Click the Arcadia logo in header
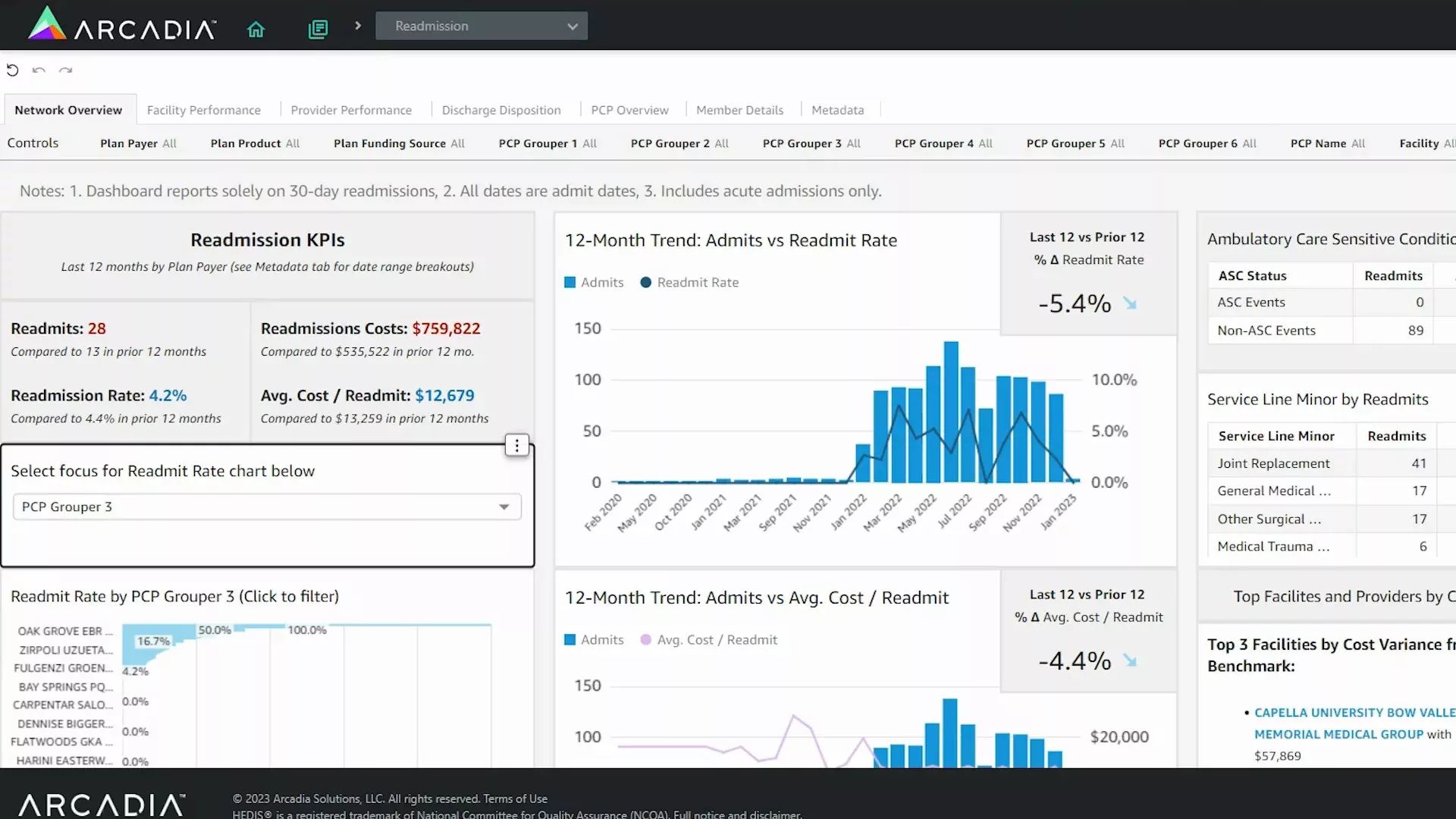Image resolution: width=1456 pixels, height=819 pixels. (x=121, y=25)
